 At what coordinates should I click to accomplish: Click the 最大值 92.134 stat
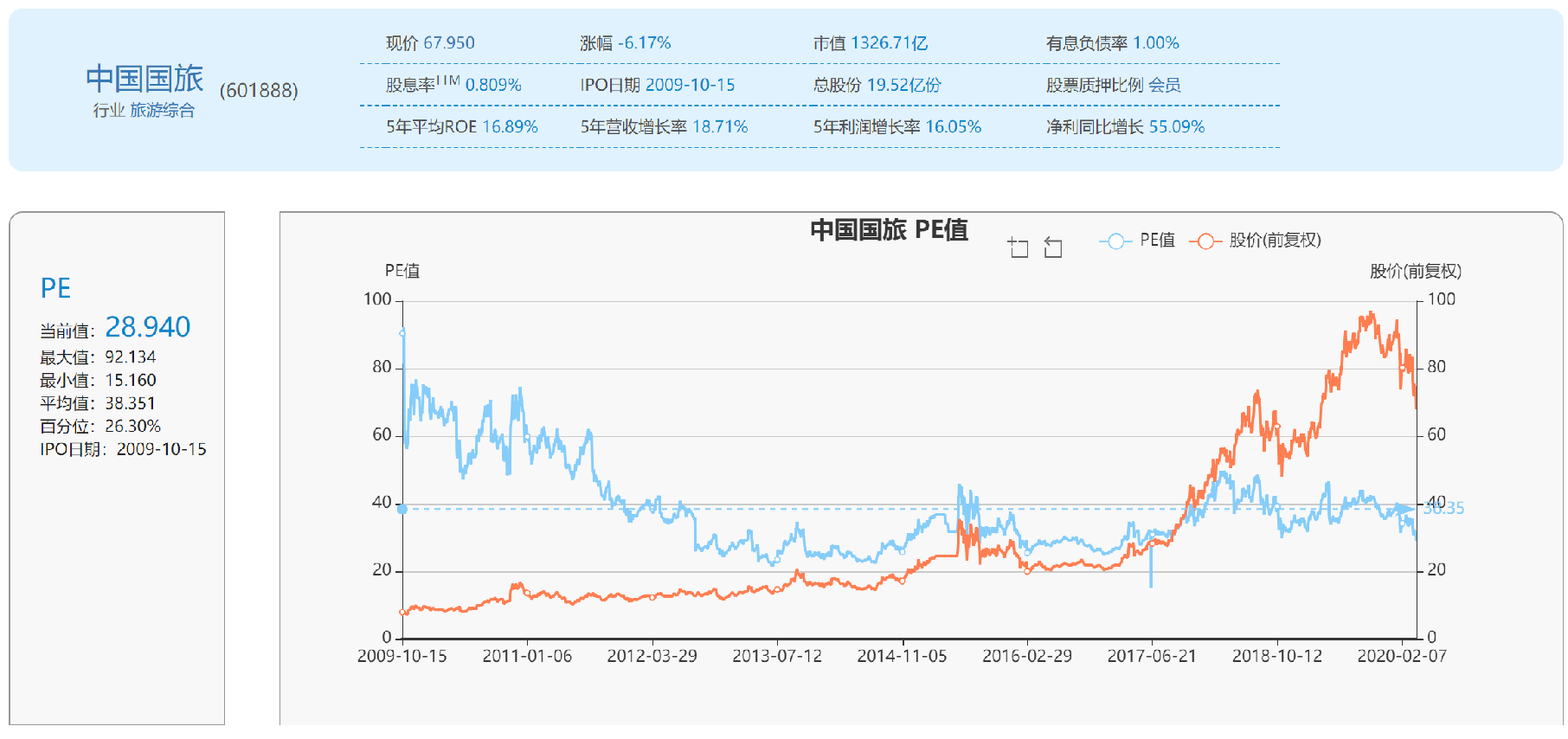click(x=98, y=357)
